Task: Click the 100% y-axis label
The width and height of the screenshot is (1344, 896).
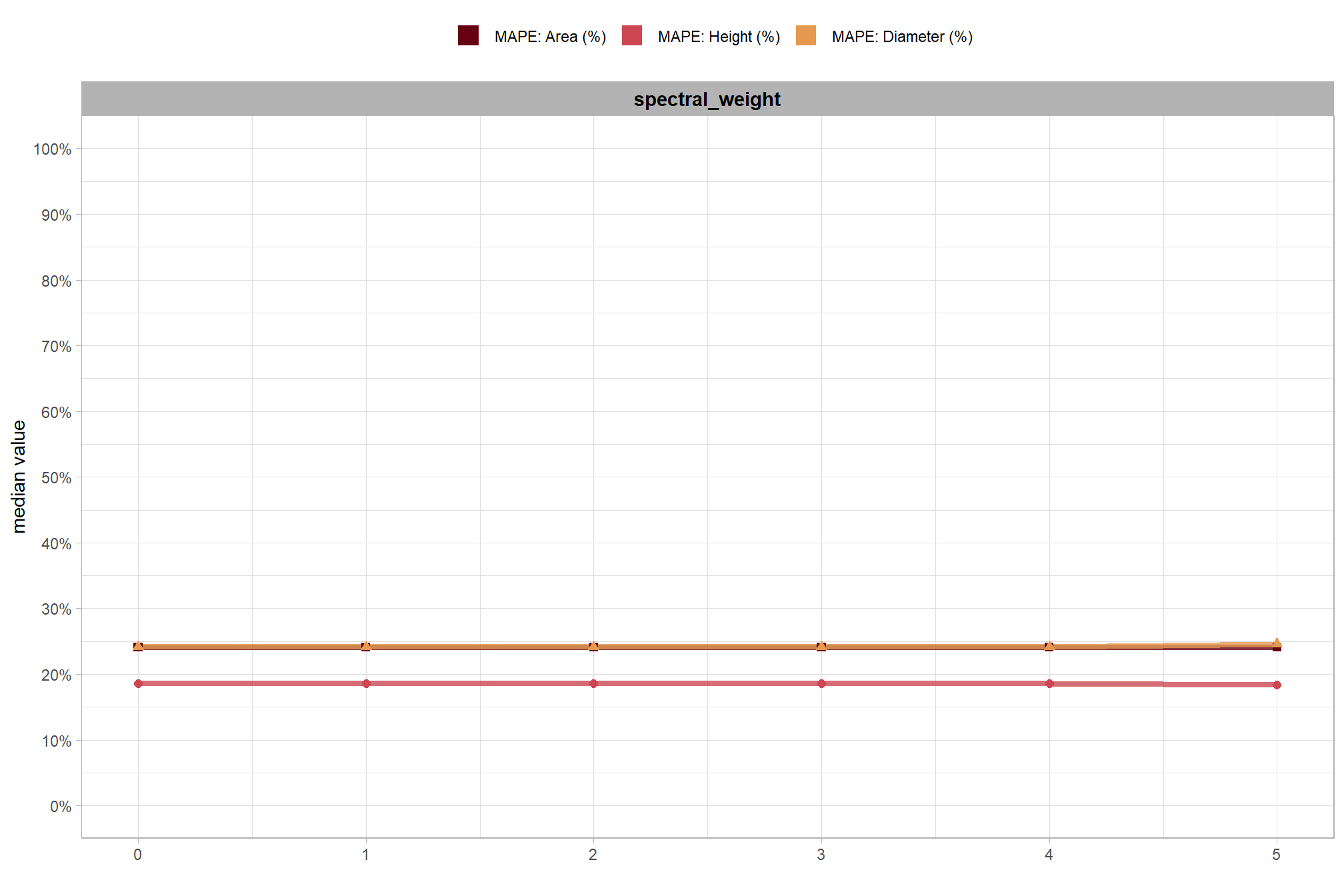Action: pos(52,149)
